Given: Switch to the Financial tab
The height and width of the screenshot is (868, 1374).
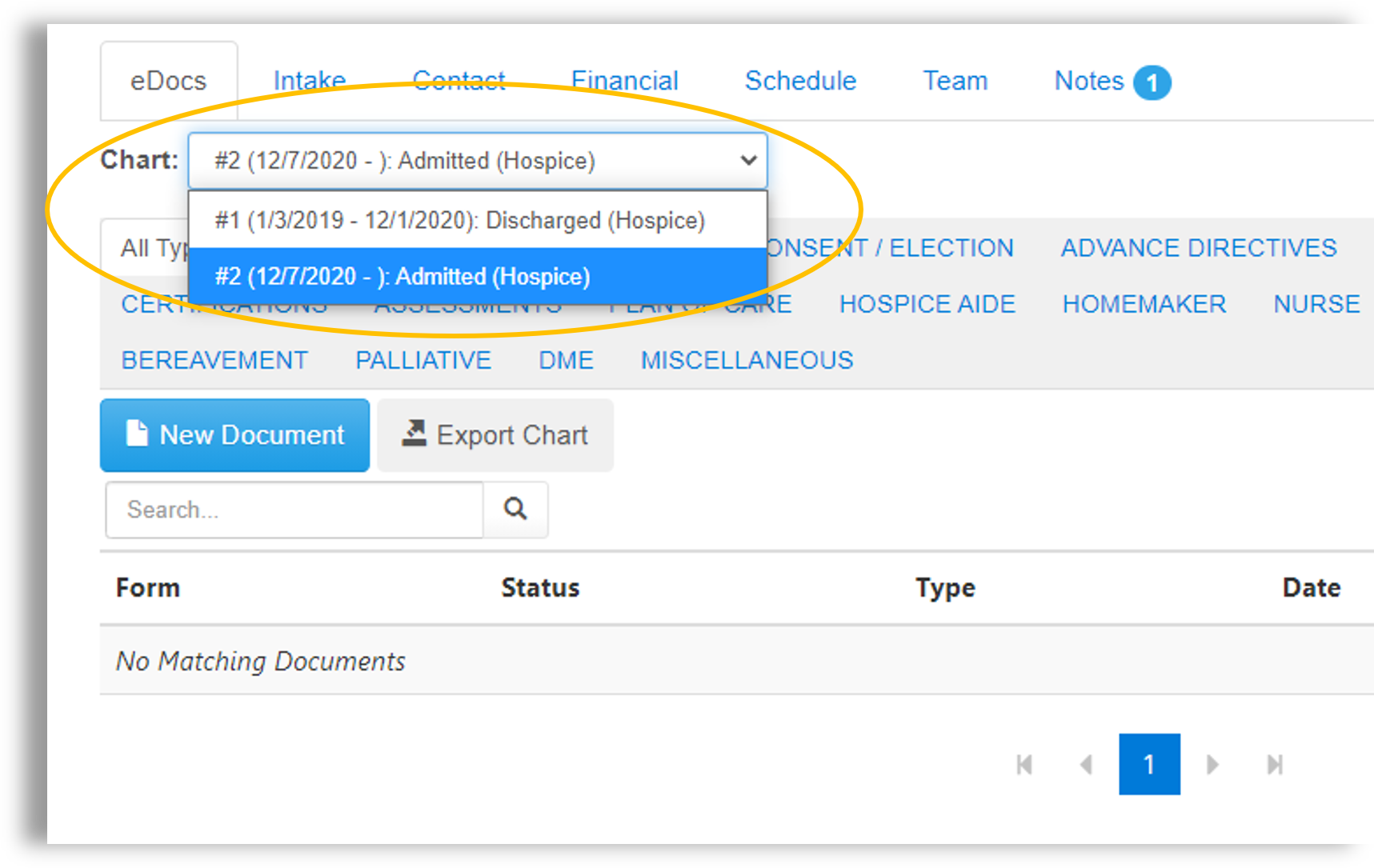Looking at the screenshot, I should pyautogui.click(x=624, y=81).
